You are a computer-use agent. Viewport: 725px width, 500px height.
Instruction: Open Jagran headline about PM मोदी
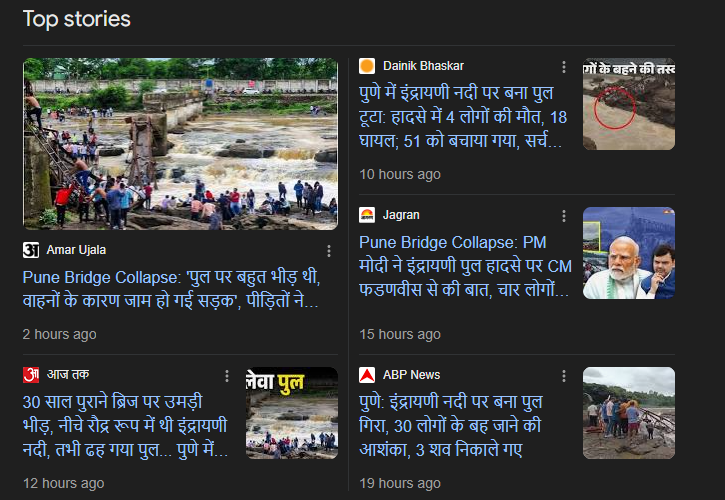pos(465,266)
